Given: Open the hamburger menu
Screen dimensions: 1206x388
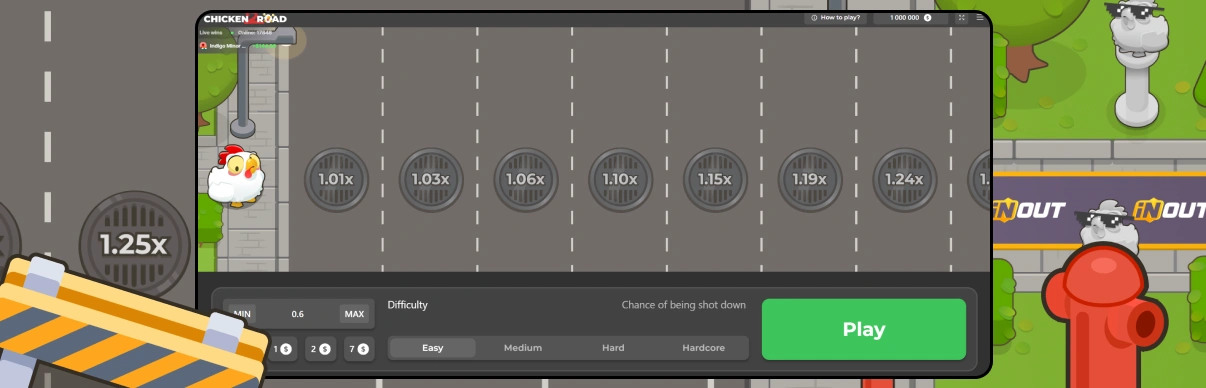Looking at the screenshot, I should click(x=980, y=18).
